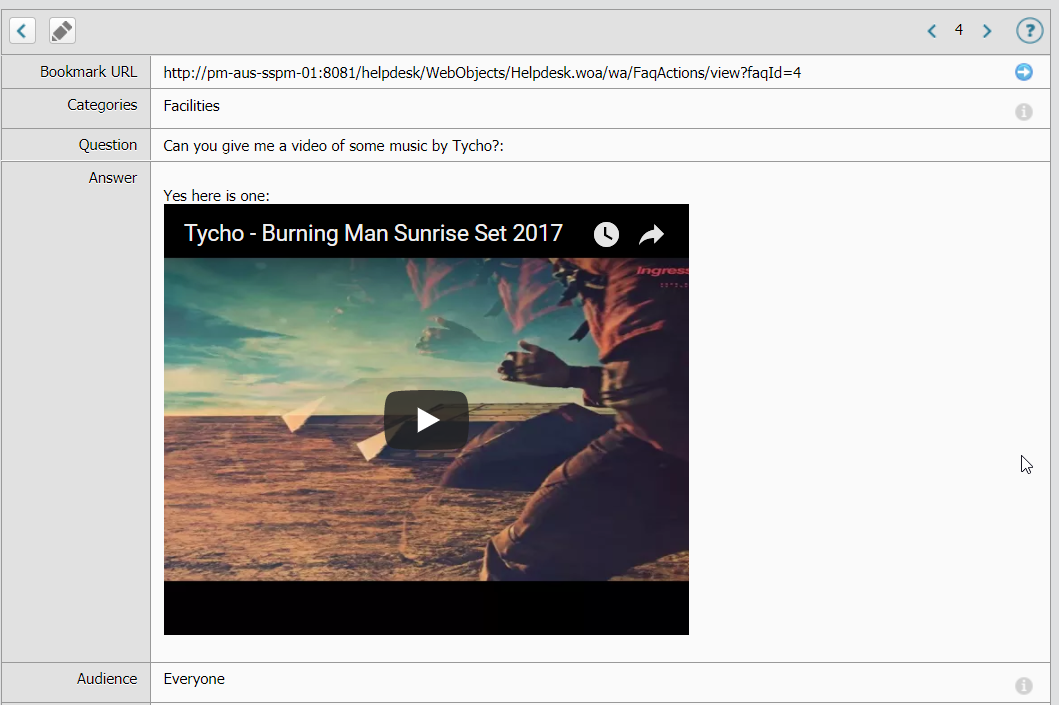1059x705 pixels.
Task: Click the info icon in the Audience row
Action: click(1023, 685)
